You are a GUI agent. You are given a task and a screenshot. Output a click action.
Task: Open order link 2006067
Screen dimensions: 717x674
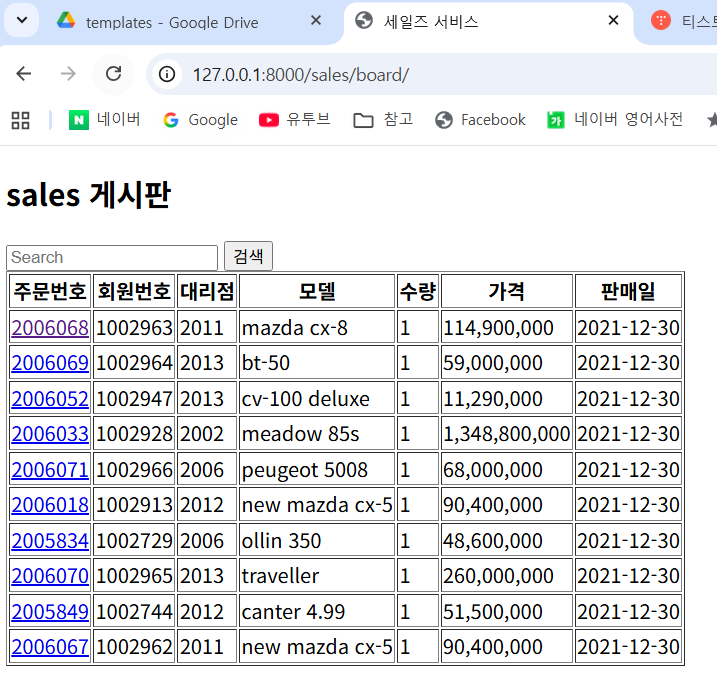(x=50, y=646)
